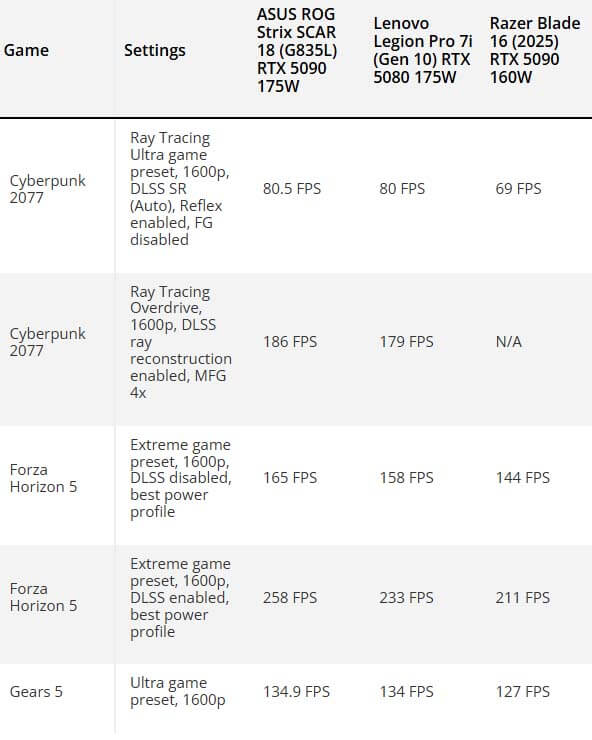Click the Gears 5 game name
Viewport: 592px width, 740px height.
[36, 691]
